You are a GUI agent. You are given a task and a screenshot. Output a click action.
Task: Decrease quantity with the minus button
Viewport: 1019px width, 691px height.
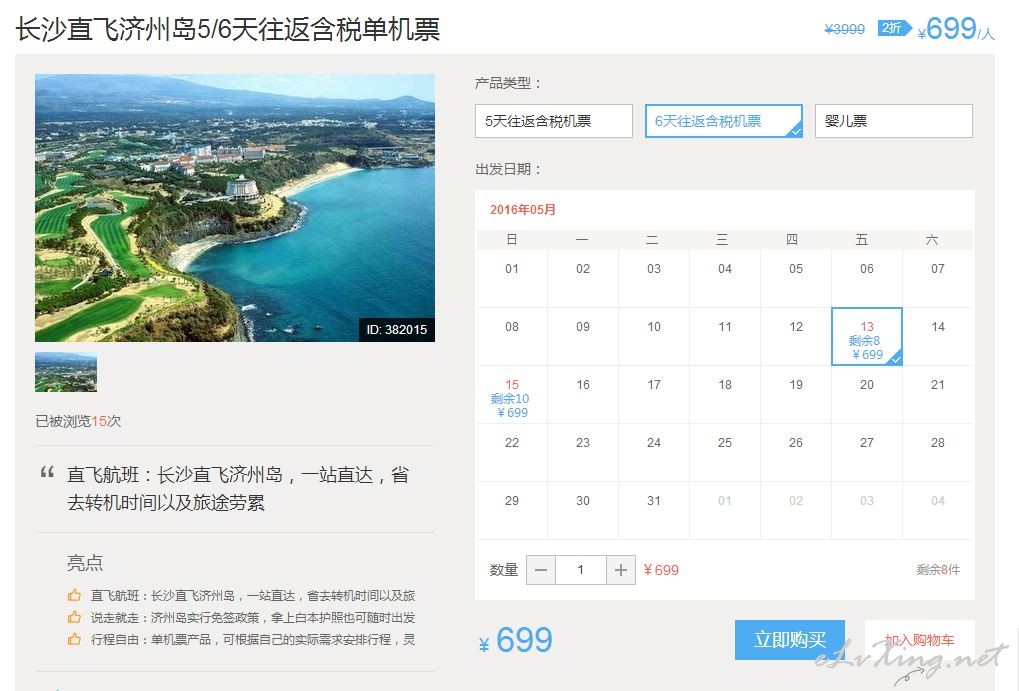(541, 570)
